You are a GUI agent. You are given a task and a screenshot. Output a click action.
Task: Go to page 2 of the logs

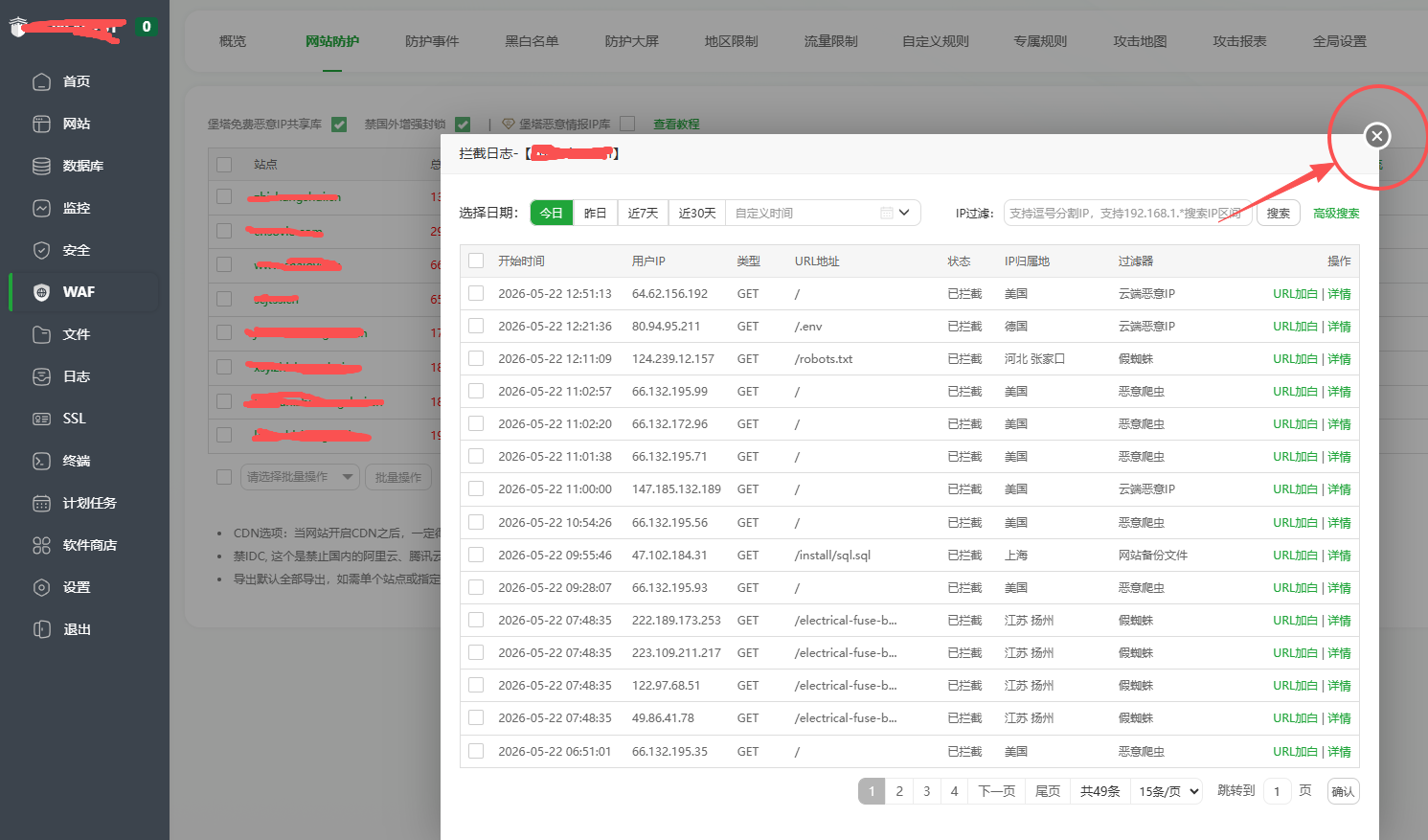click(x=899, y=791)
